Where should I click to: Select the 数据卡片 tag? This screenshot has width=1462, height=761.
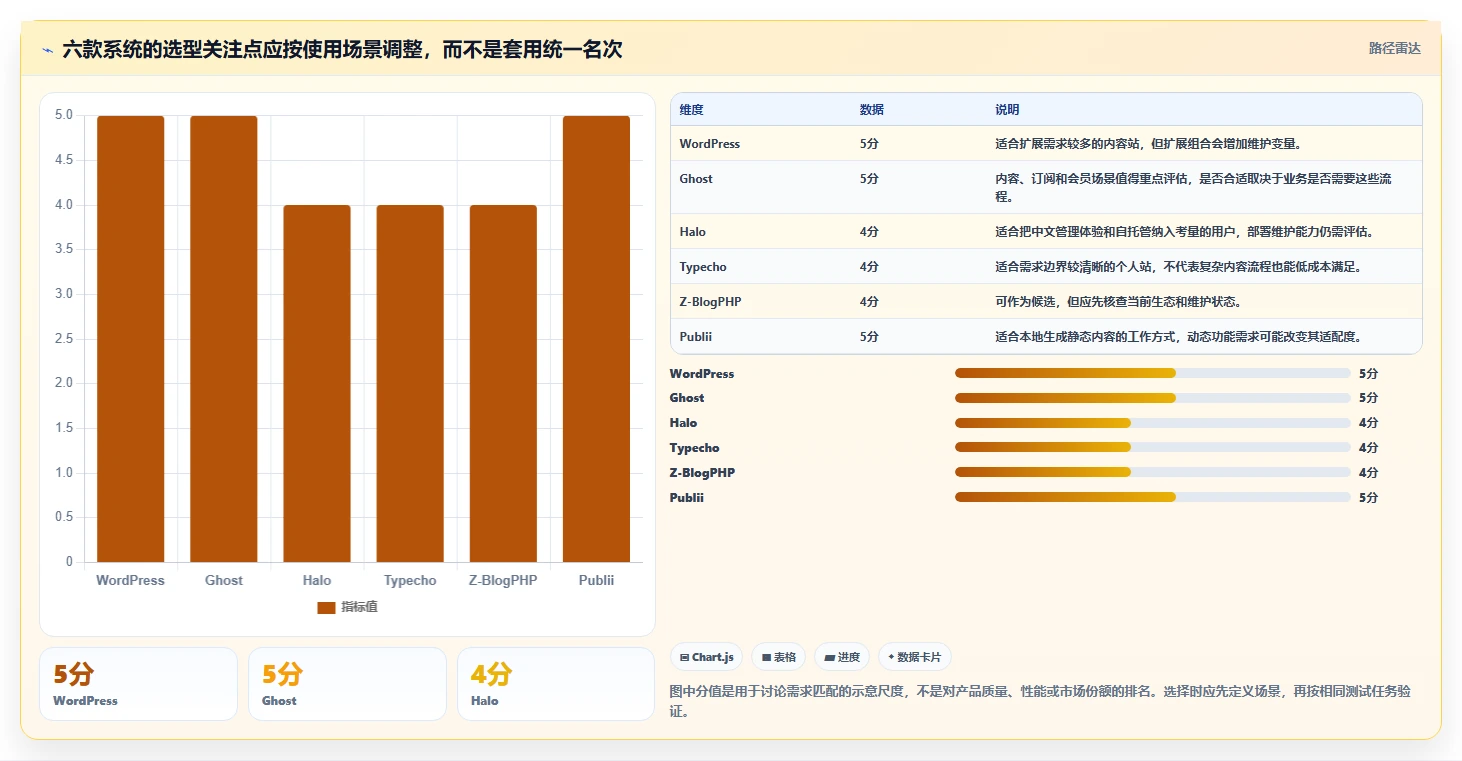coord(915,657)
